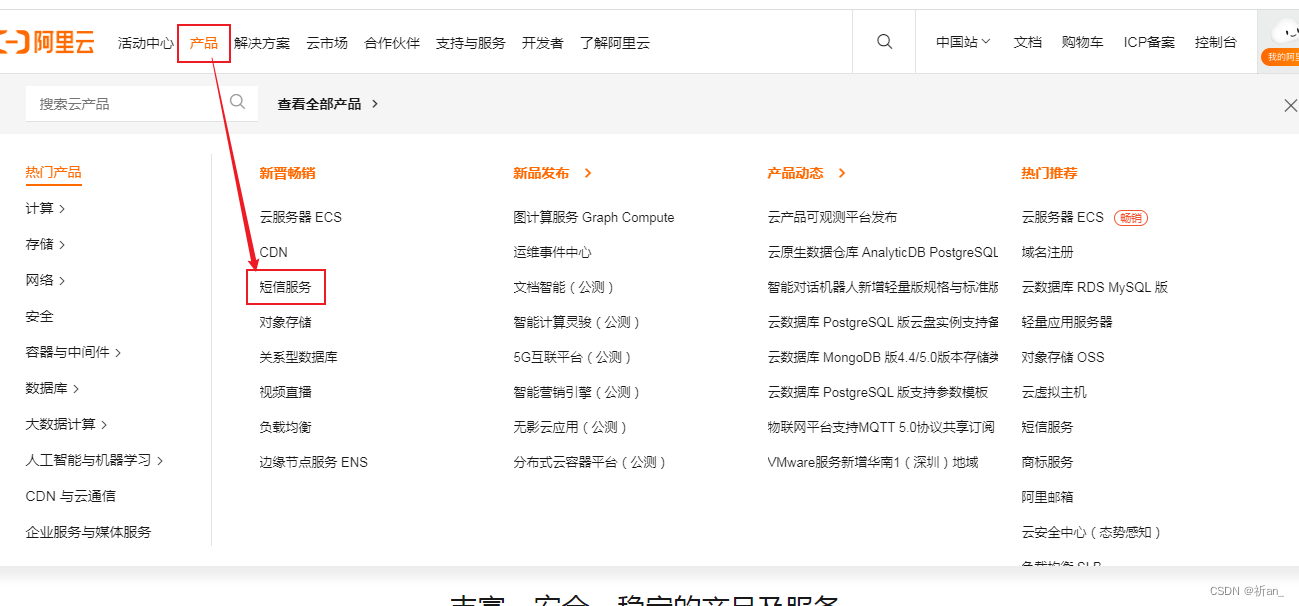Open the 解决方案 menu
The height and width of the screenshot is (606, 1299).
262,43
